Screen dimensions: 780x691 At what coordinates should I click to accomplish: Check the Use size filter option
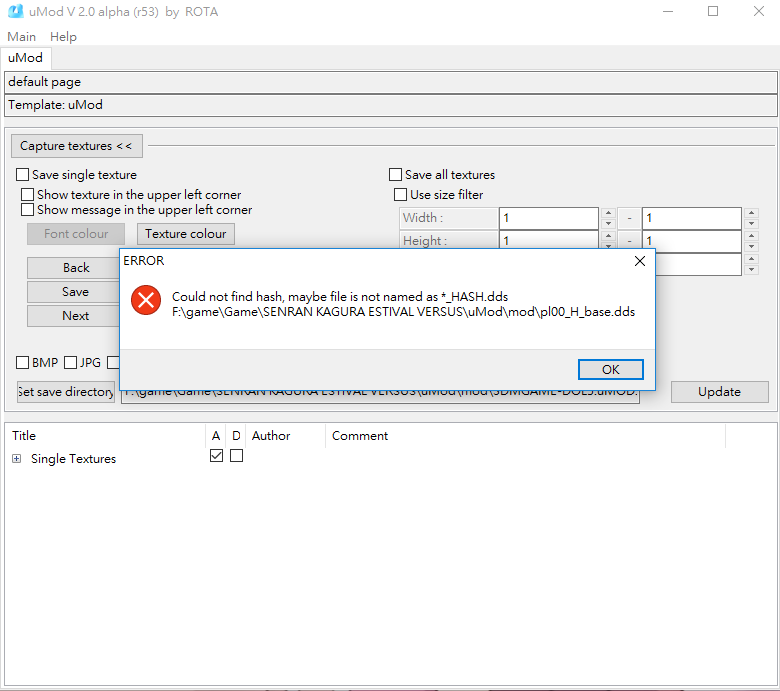click(401, 195)
